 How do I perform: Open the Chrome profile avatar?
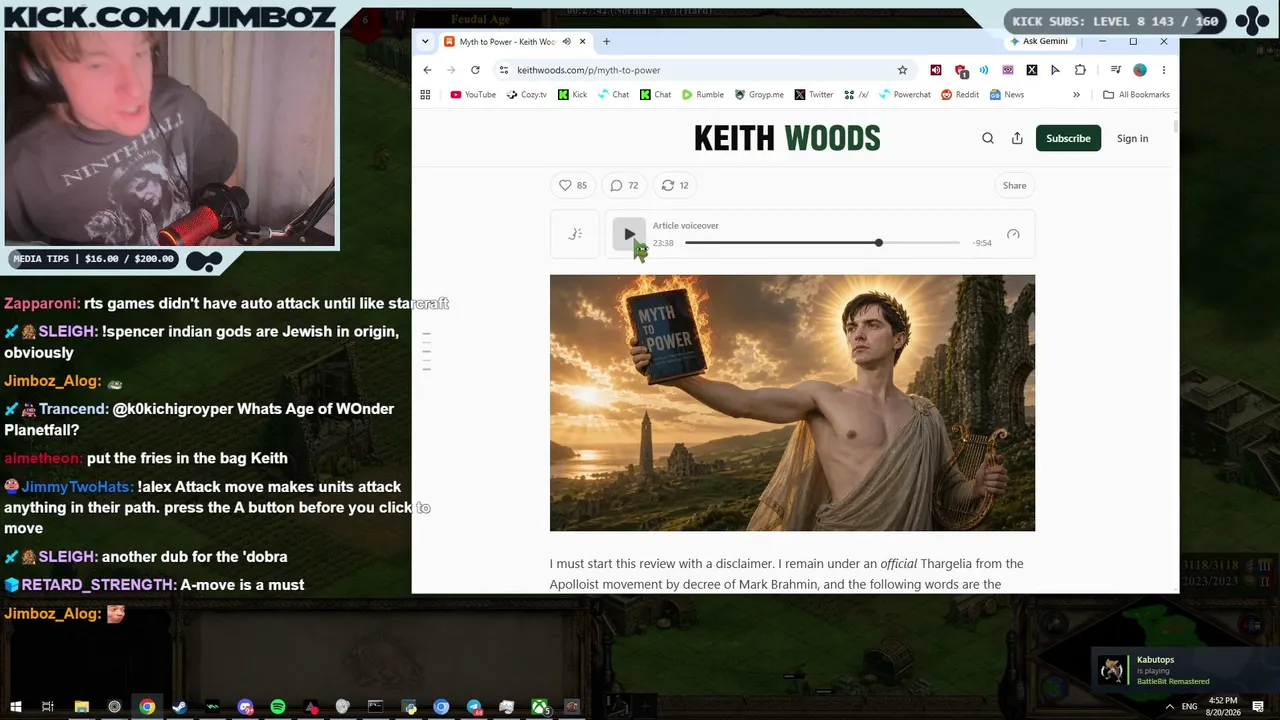pyautogui.click(x=1140, y=70)
